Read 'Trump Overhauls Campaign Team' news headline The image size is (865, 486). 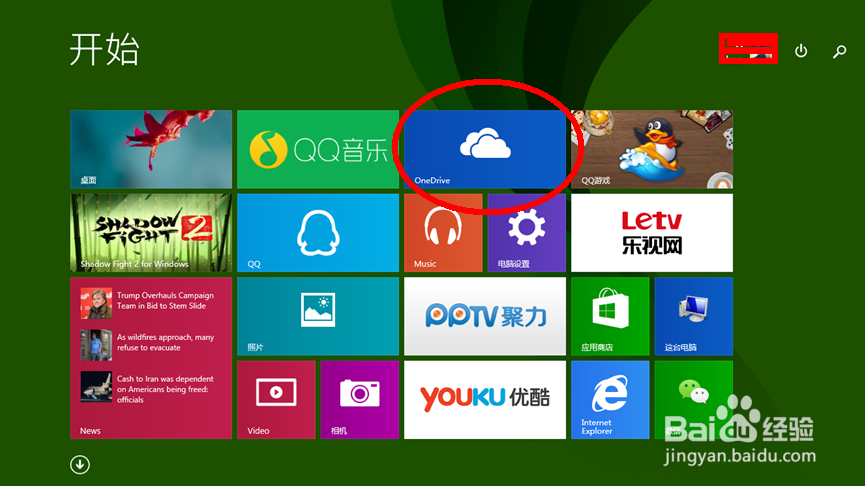(165, 301)
